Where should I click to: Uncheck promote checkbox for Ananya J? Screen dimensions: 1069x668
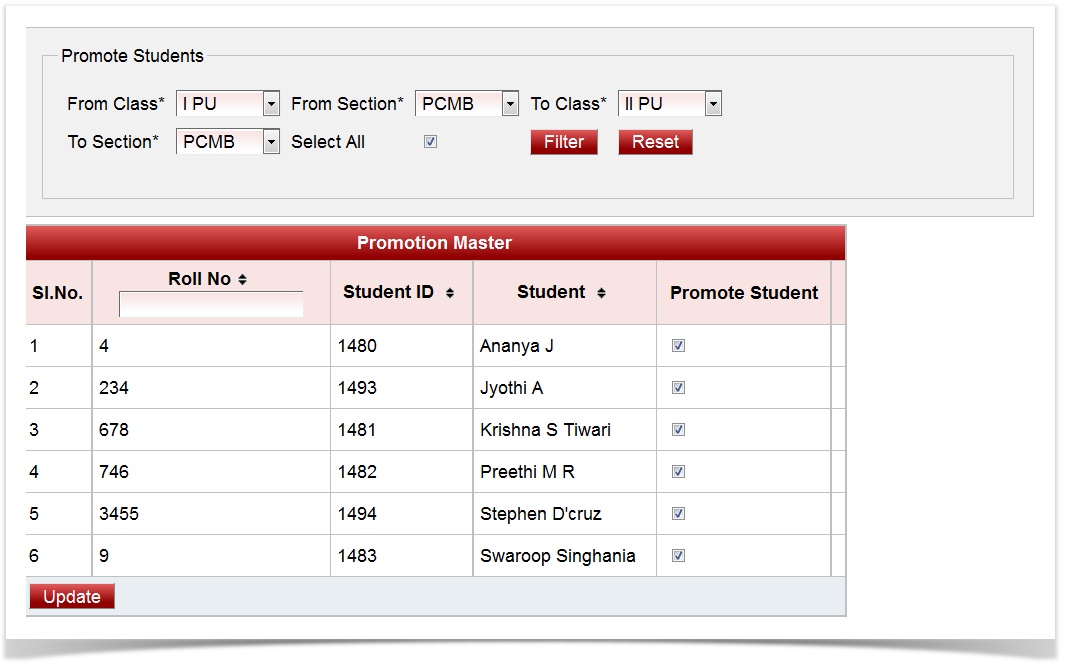(678, 346)
